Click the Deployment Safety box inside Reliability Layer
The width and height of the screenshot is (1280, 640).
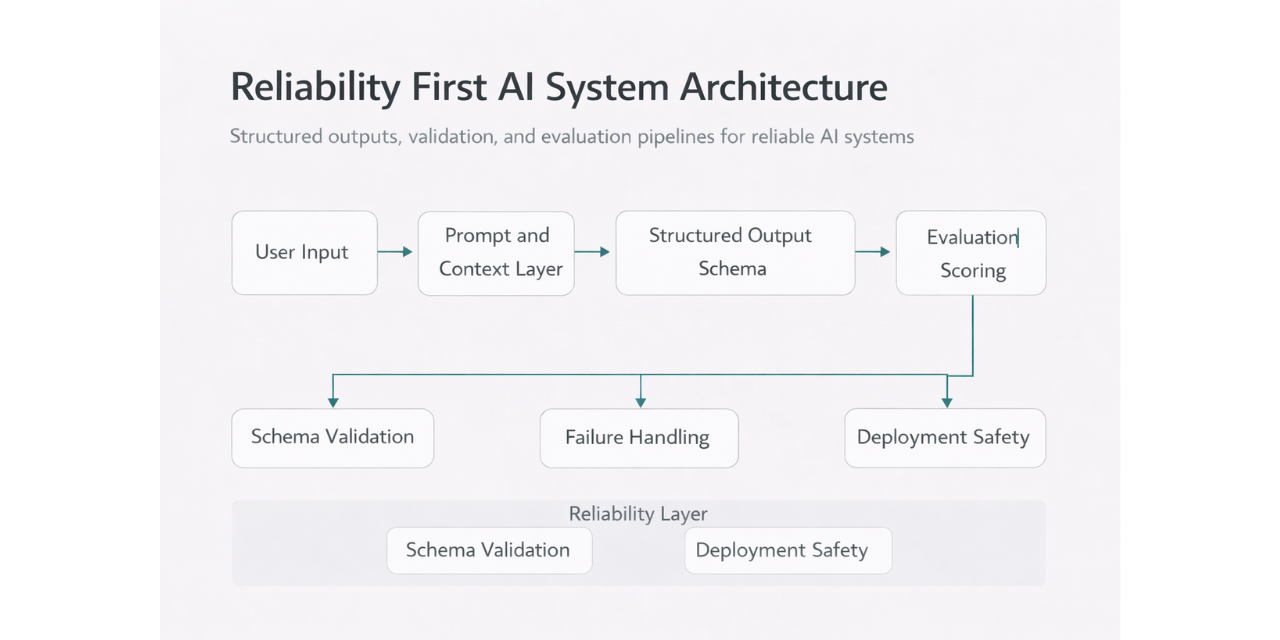[786, 550]
